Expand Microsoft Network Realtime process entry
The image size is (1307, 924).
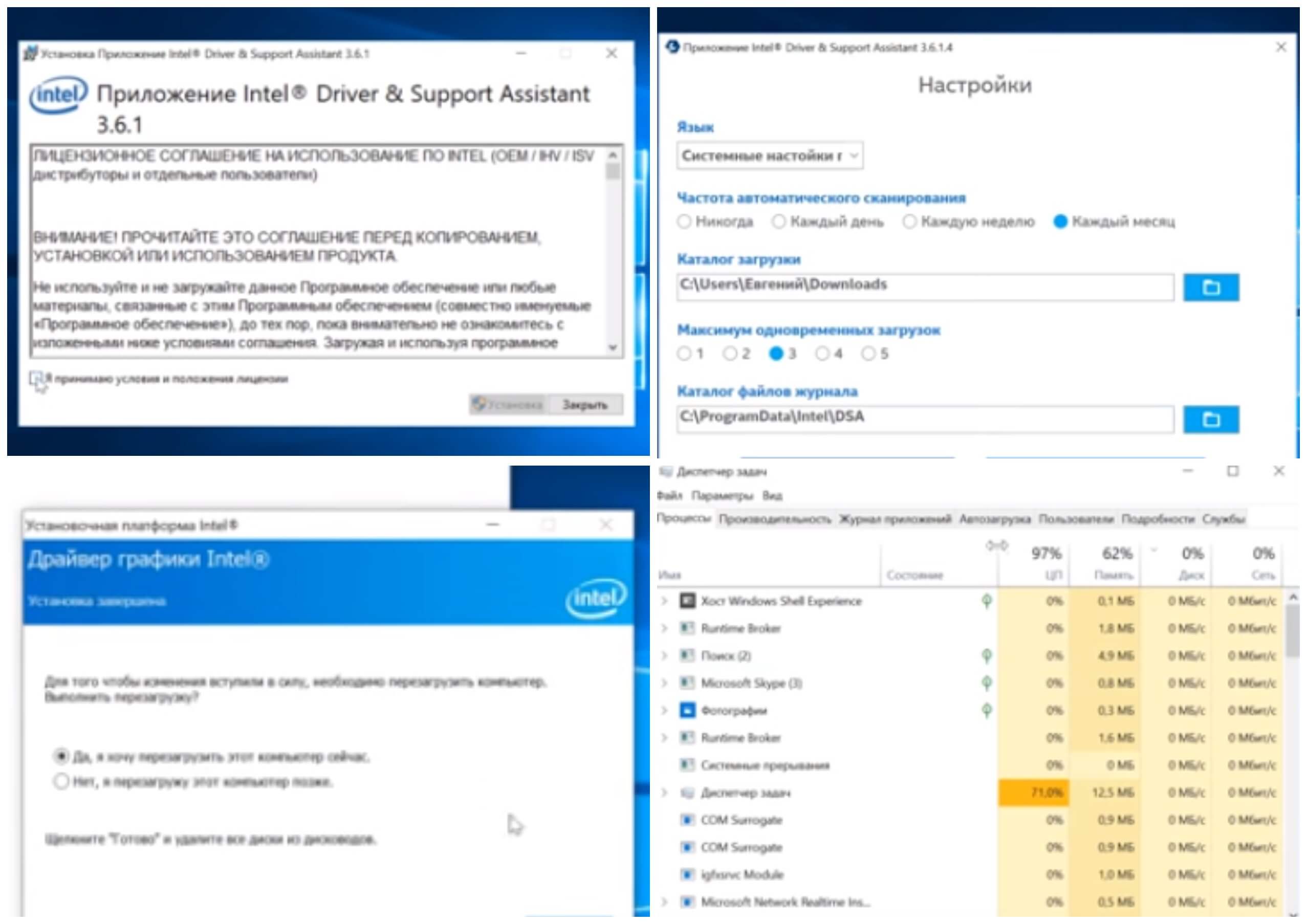coord(664,902)
